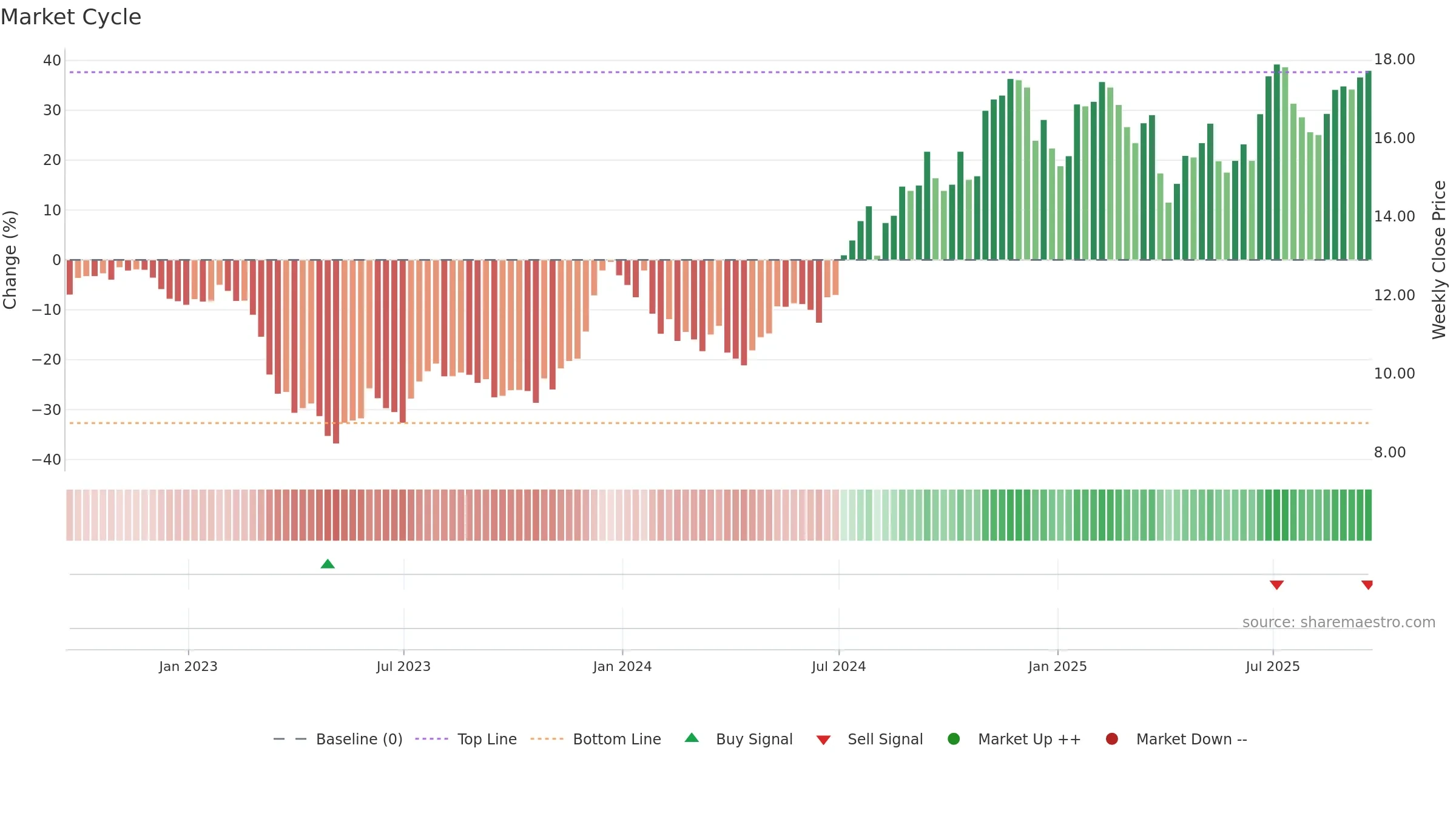Click the last Sell Signal marker at chart's end
The image size is (1456, 819).
[1367, 585]
